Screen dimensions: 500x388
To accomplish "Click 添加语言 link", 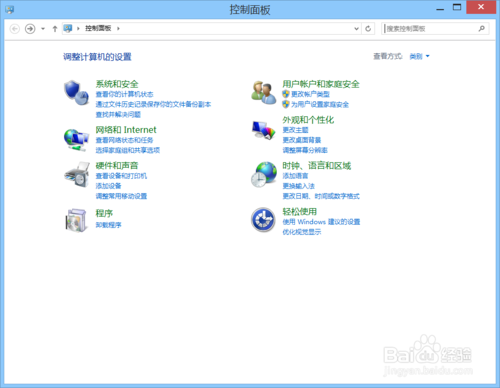I will point(295,176).
